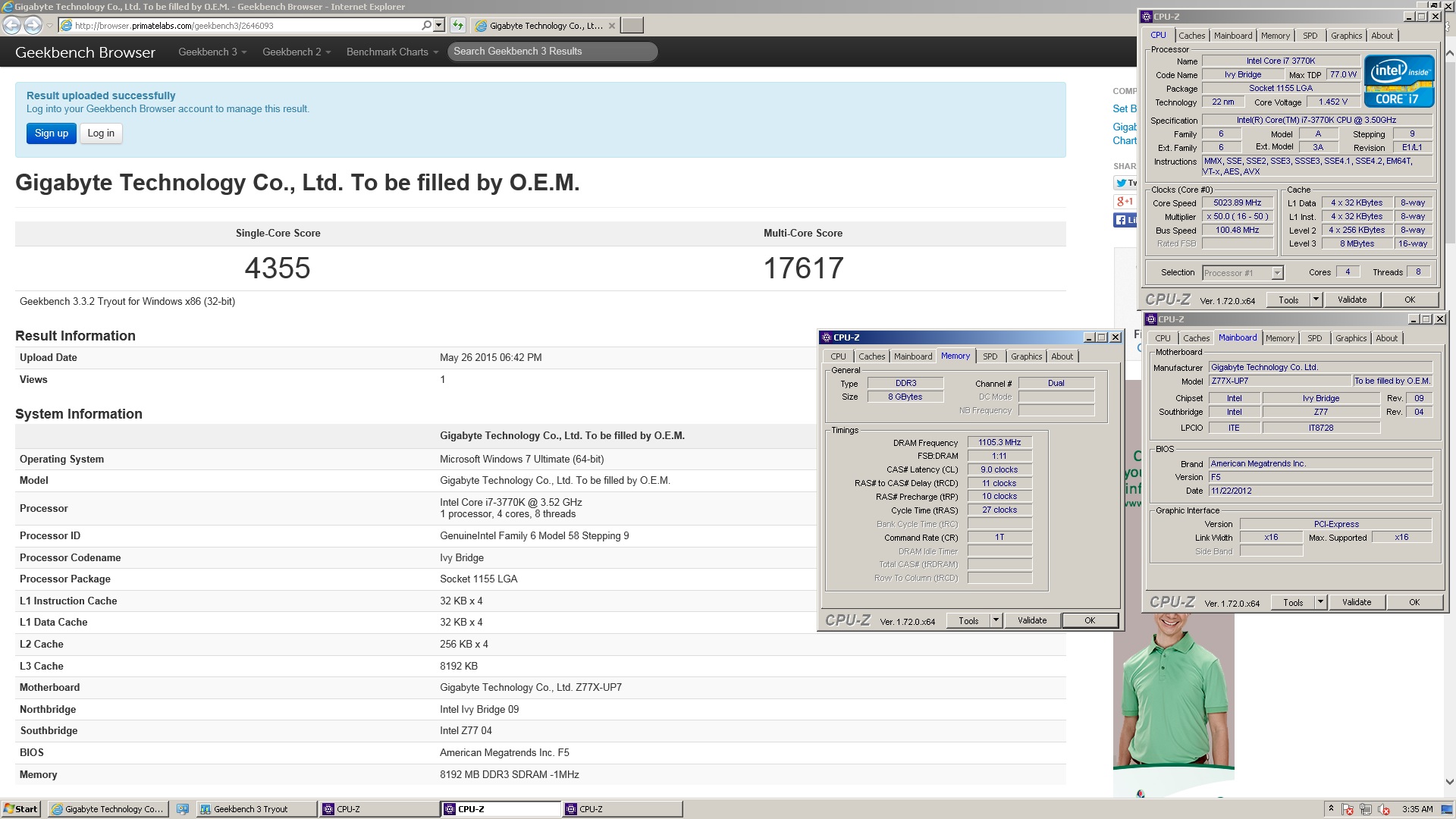Click muted volume tray icon
This screenshot has height=819, width=1456.
(x=1384, y=809)
